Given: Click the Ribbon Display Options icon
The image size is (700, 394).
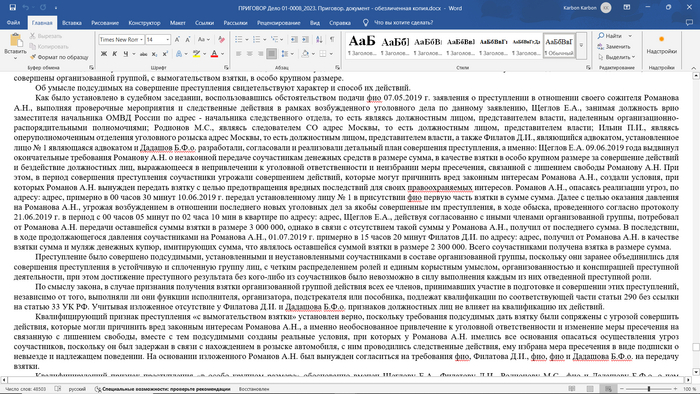Looking at the screenshot, I should pyautogui.click(x=627, y=8).
